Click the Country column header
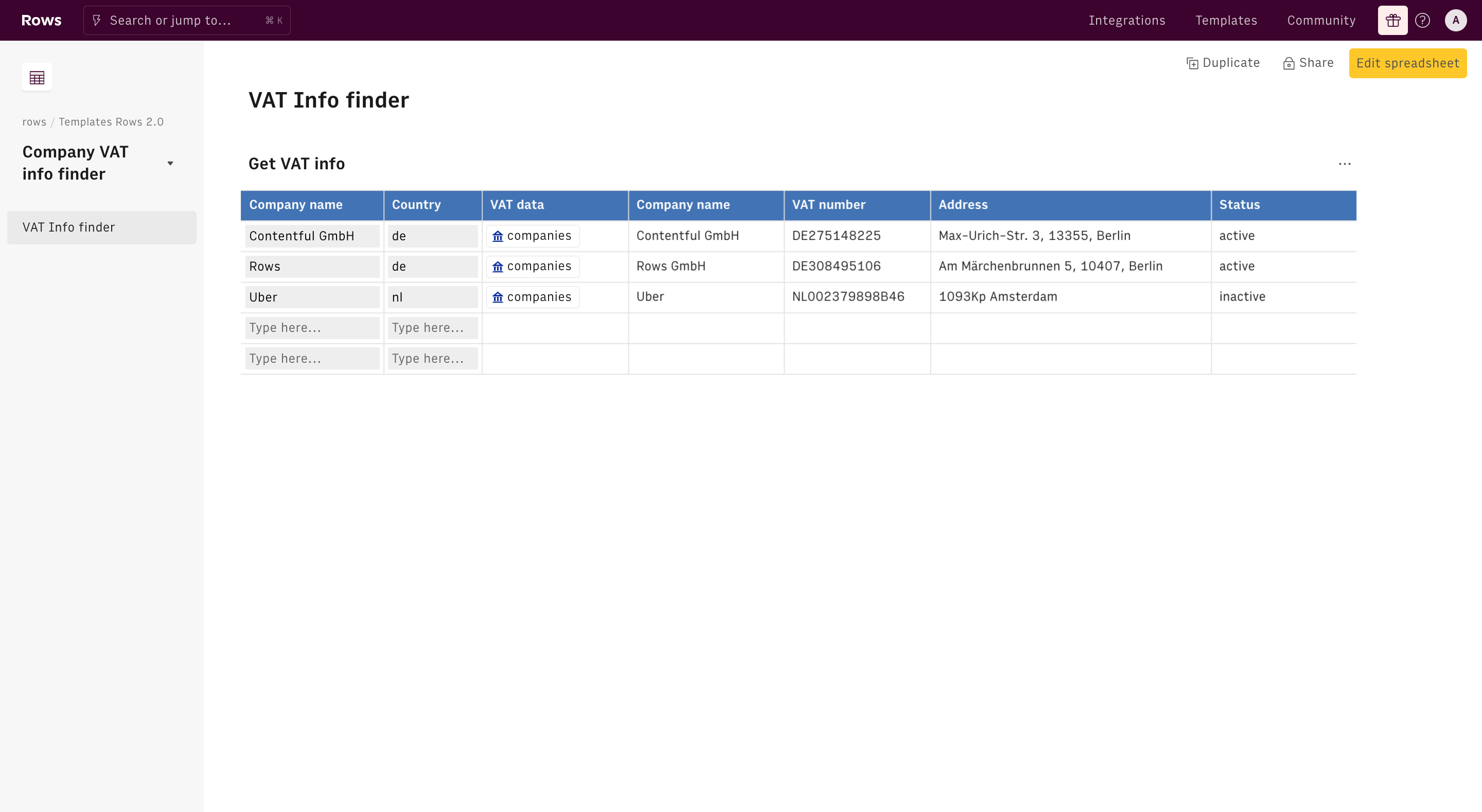Image resolution: width=1482 pixels, height=812 pixels. click(x=433, y=205)
